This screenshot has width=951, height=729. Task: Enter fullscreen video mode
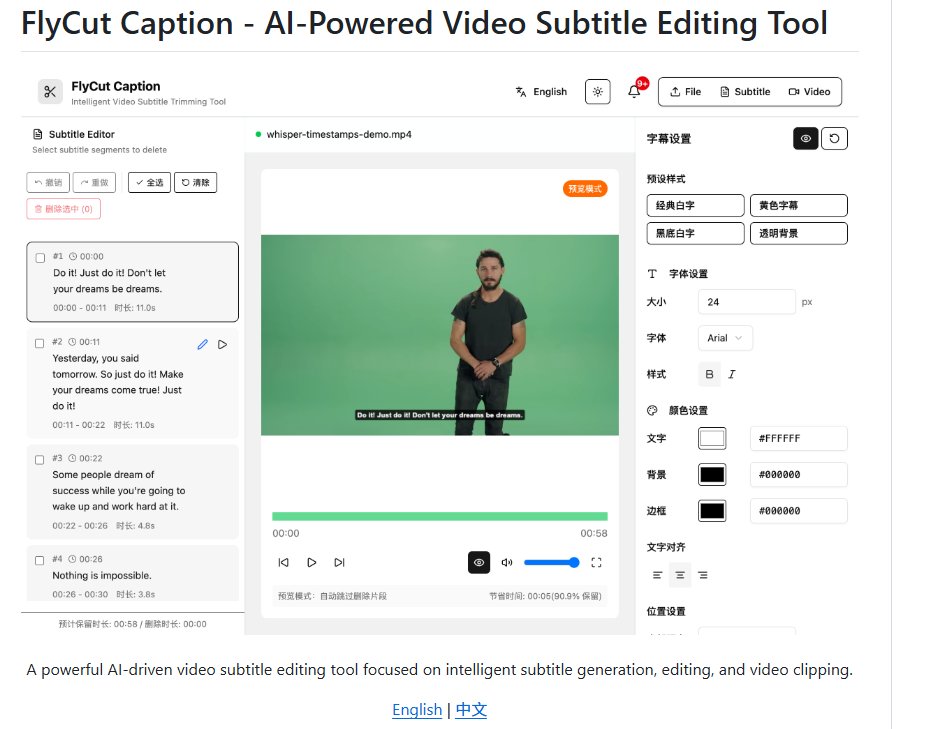[596, 562]
